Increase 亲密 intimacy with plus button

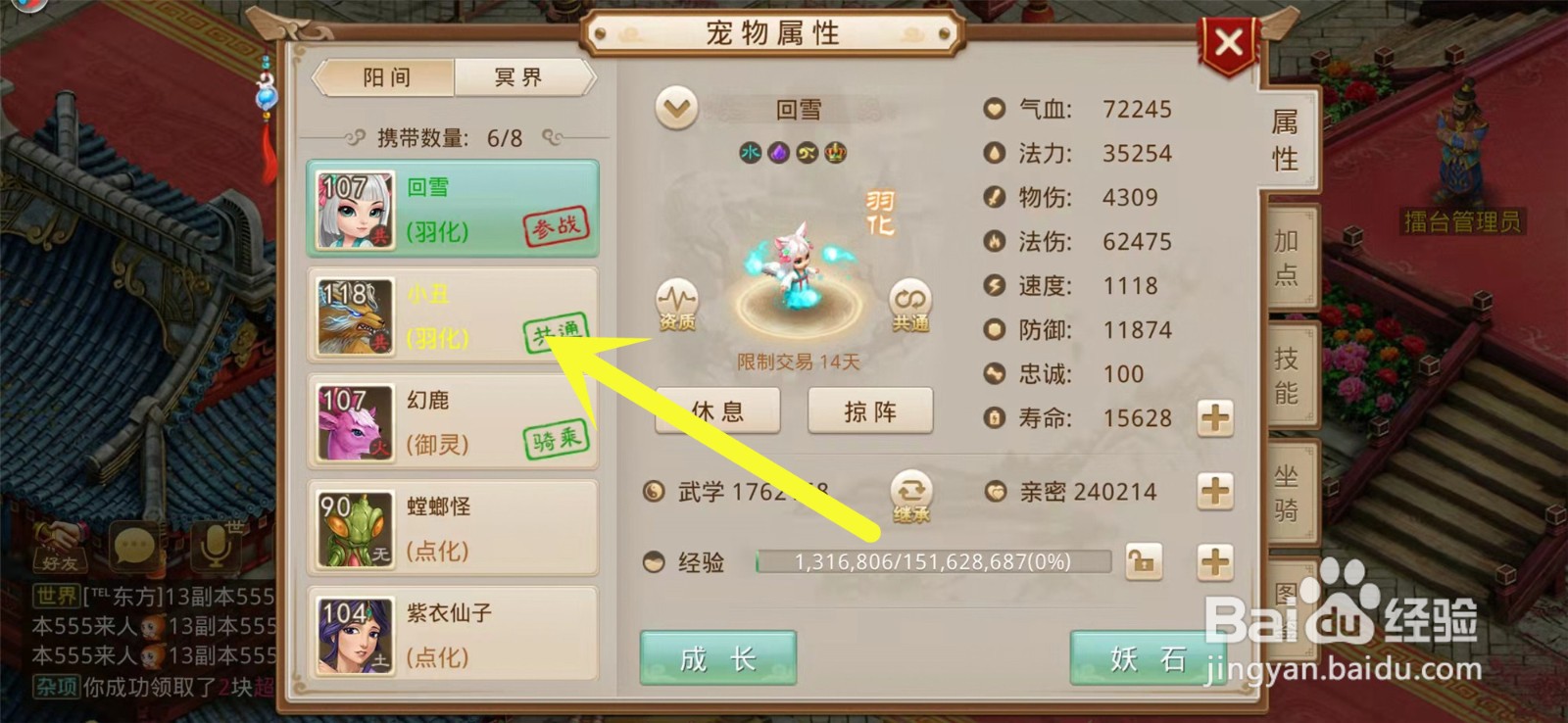[1215, 491]
